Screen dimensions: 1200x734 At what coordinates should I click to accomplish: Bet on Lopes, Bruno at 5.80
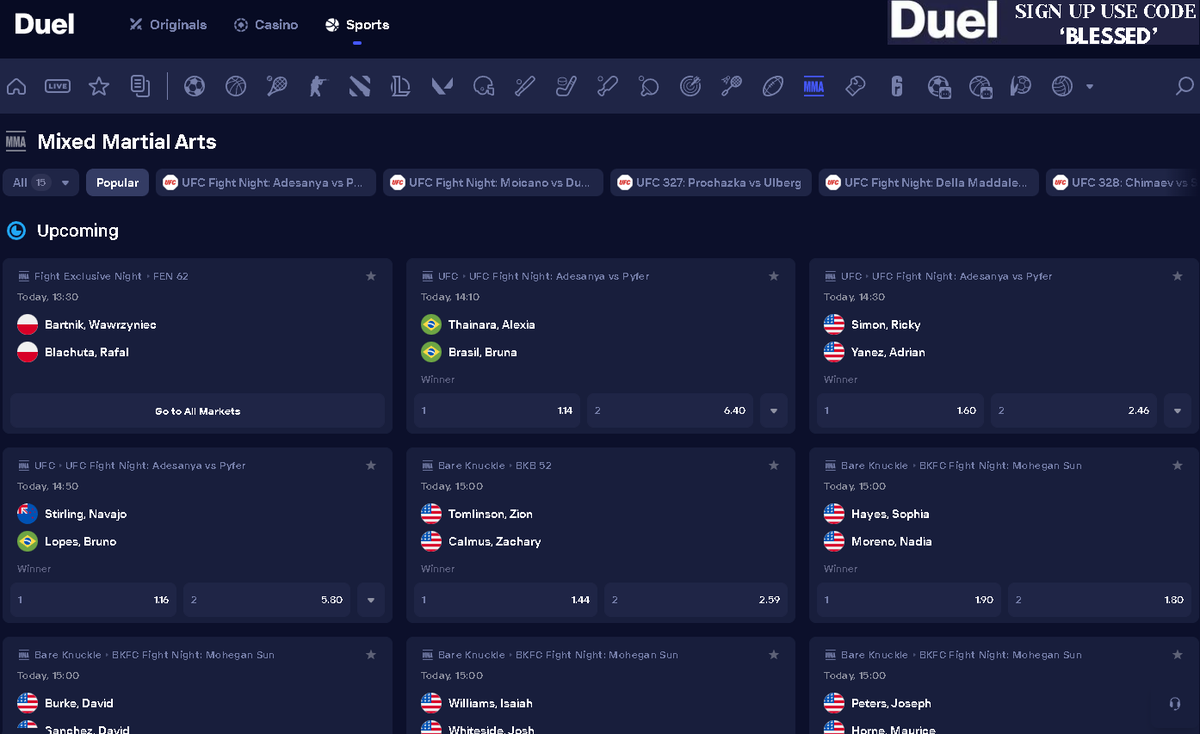pos(267,600)
